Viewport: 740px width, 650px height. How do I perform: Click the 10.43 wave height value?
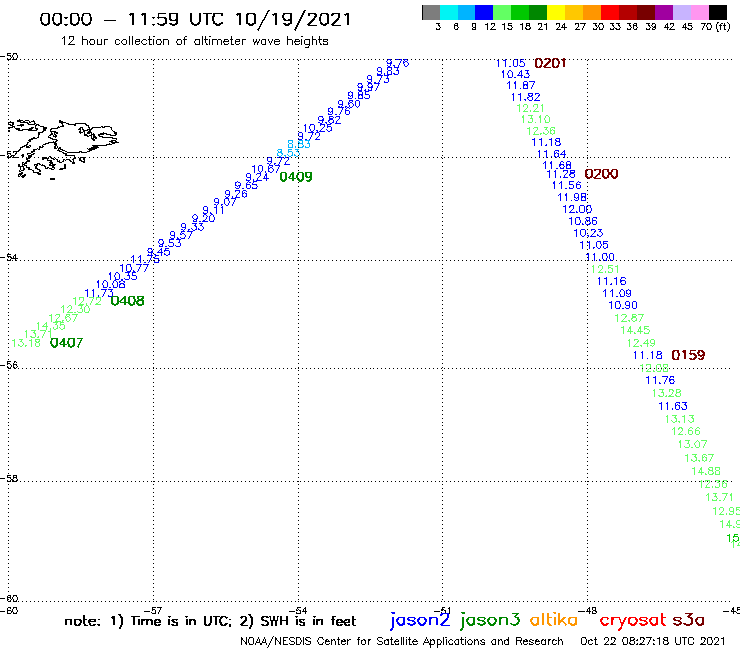click(x=515, y=75)
